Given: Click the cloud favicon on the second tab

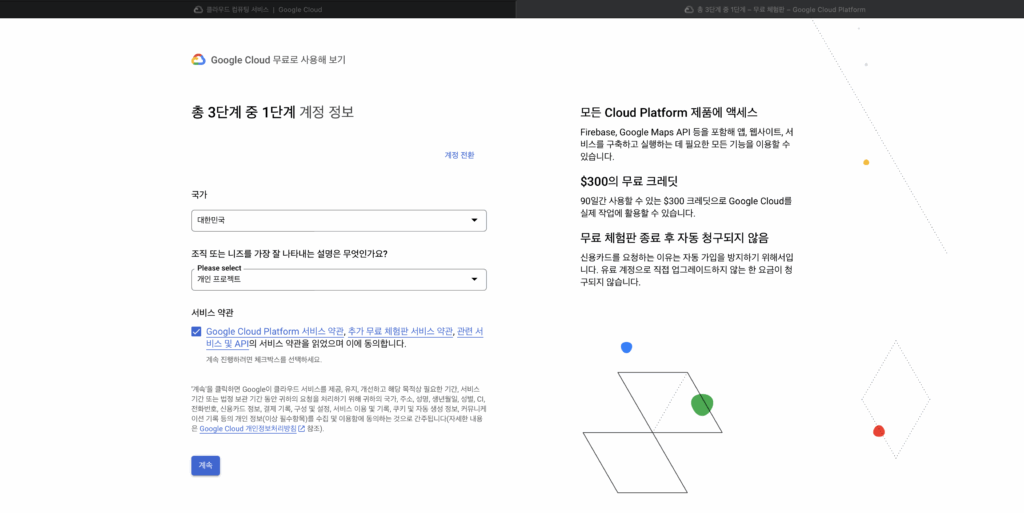Looking at the screenshot, I should pos(688,10).
